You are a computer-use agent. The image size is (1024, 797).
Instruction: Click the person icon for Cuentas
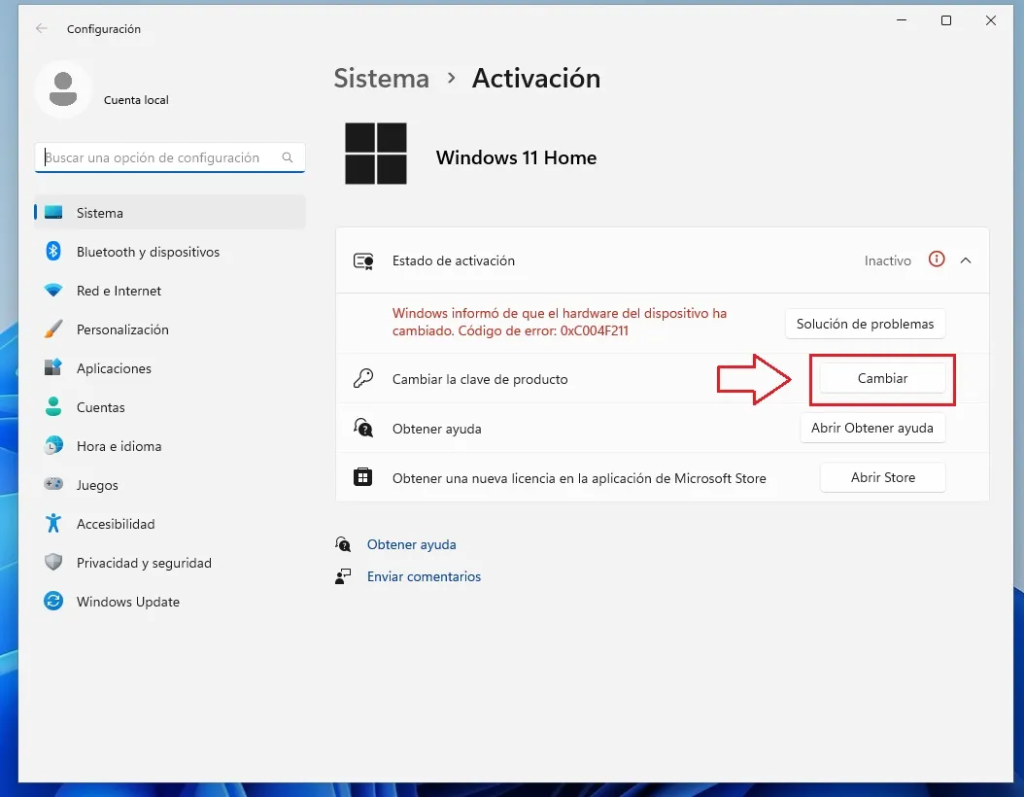click(54, 406)
